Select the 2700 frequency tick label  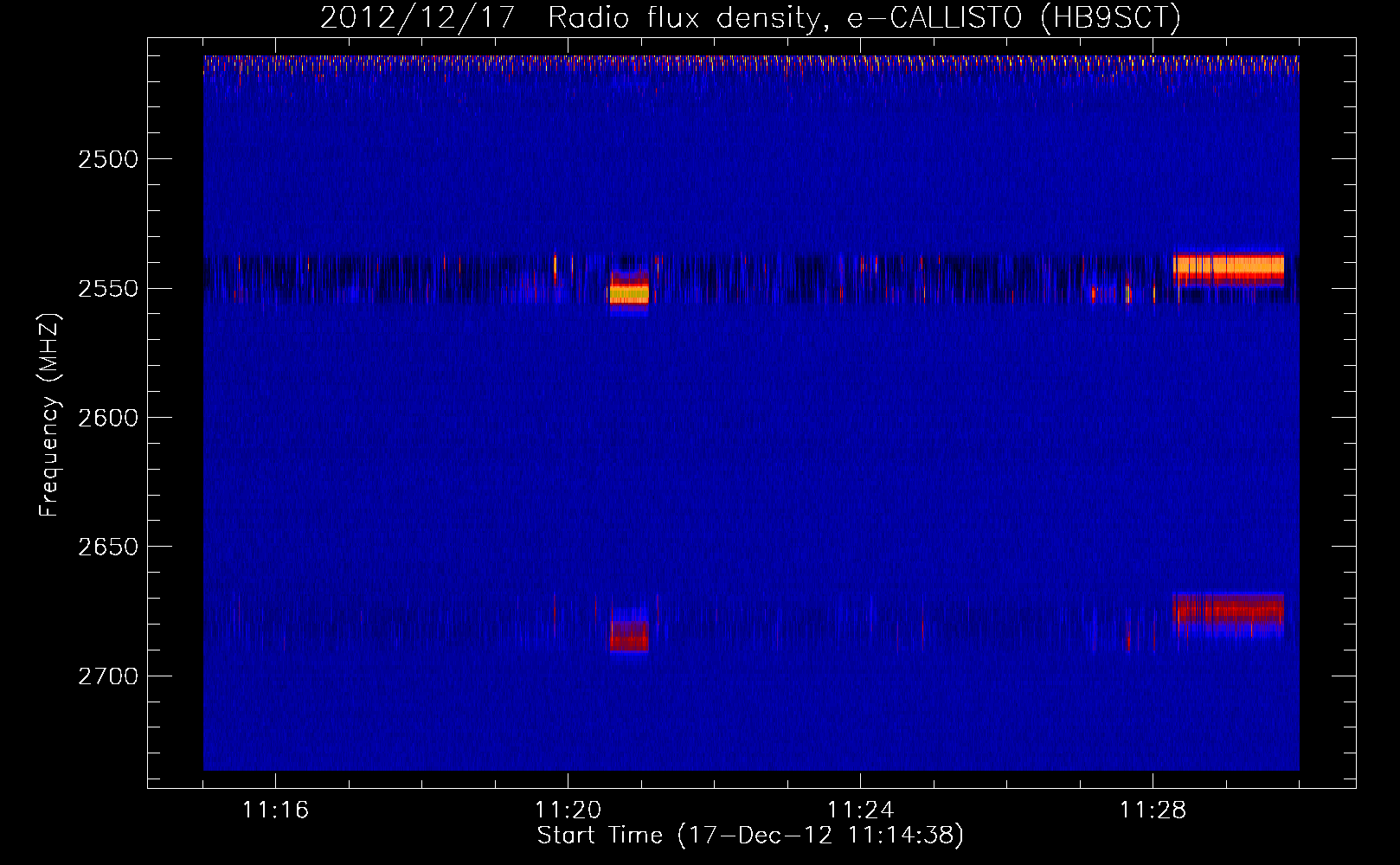pos(108,676)
